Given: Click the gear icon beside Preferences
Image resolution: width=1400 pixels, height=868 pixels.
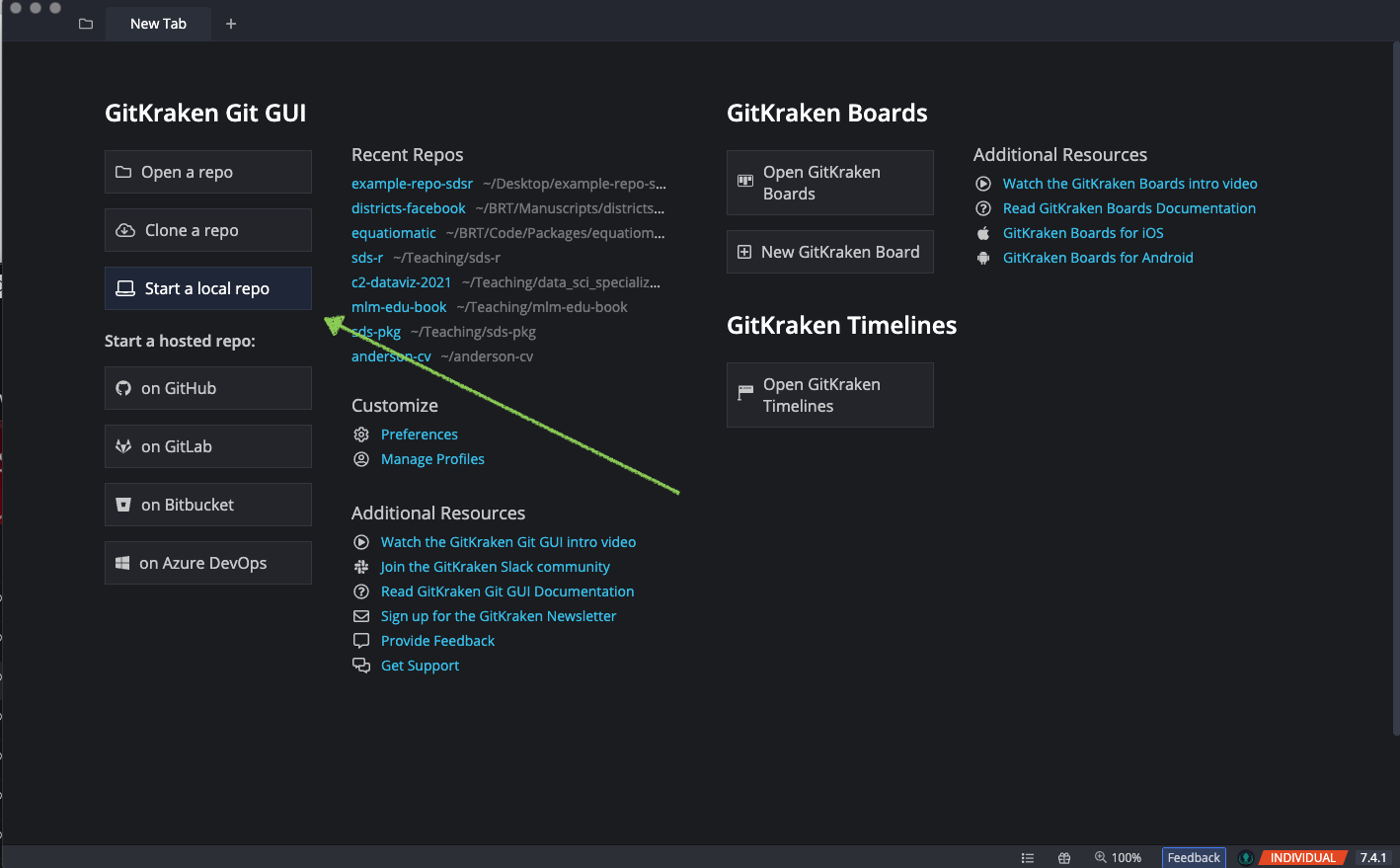Looking at the screenshot, I should tap(361, 434).
